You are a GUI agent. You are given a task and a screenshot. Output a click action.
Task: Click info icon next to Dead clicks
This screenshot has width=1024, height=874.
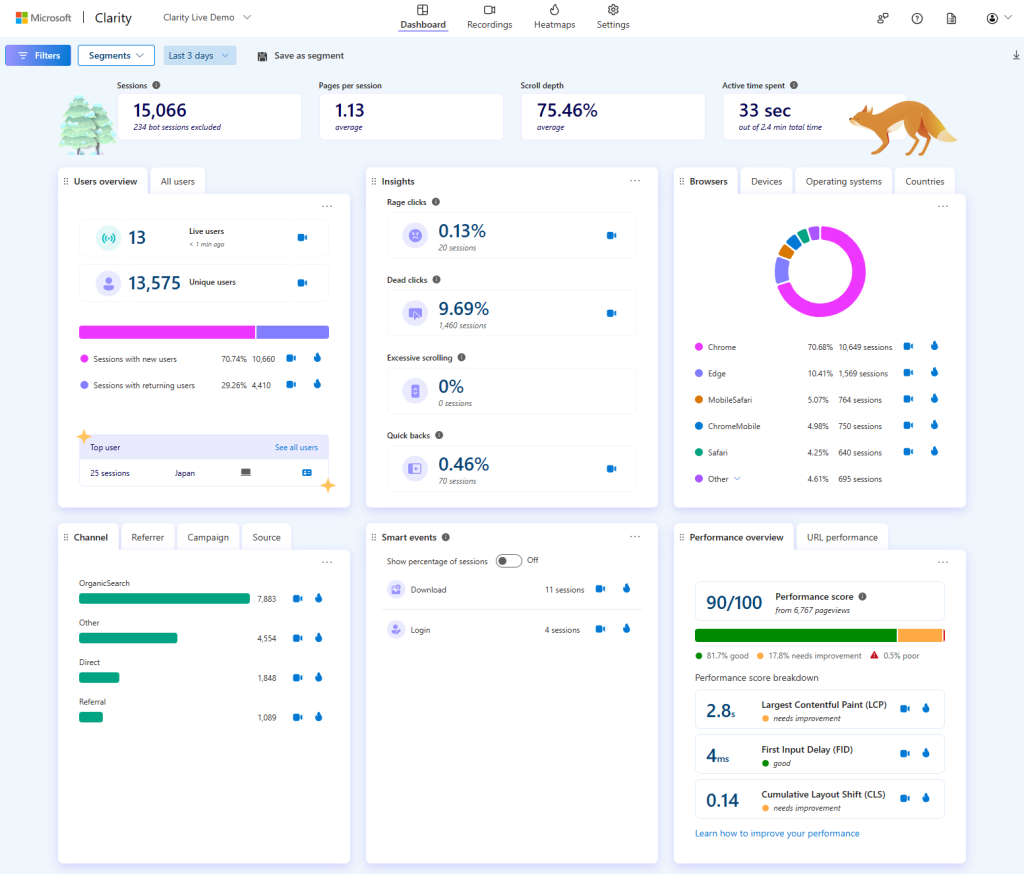(x=436, y=280)
